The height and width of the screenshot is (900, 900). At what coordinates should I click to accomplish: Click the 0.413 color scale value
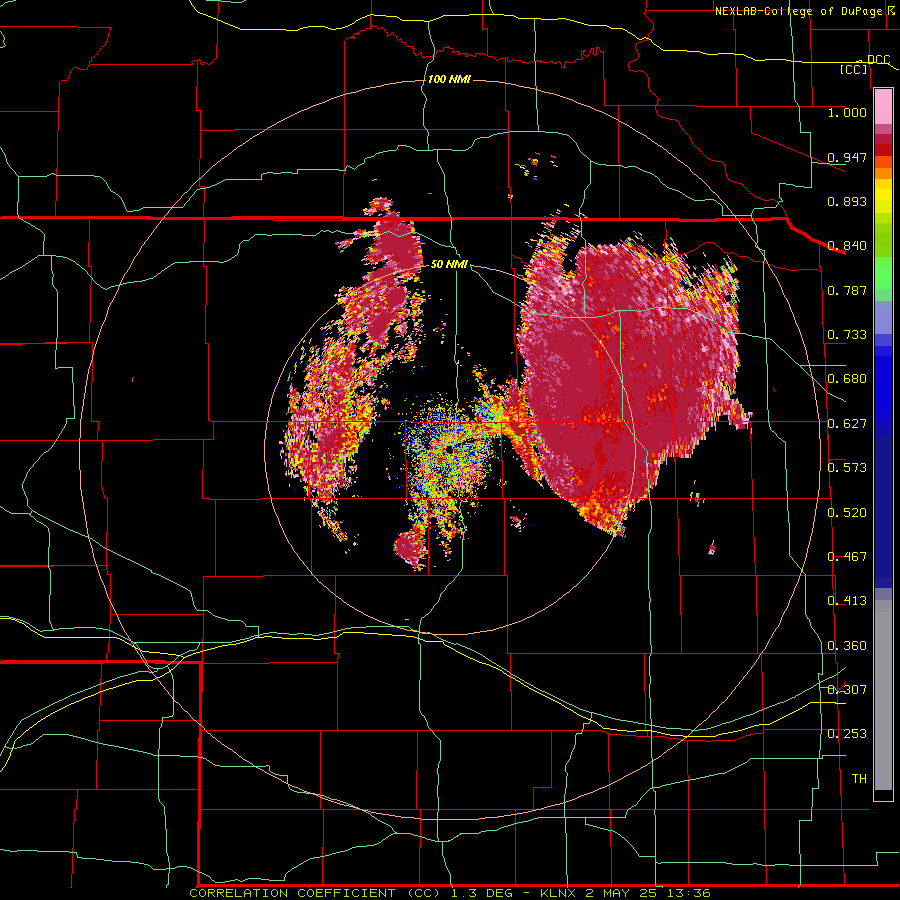click(x=847, y=601)
